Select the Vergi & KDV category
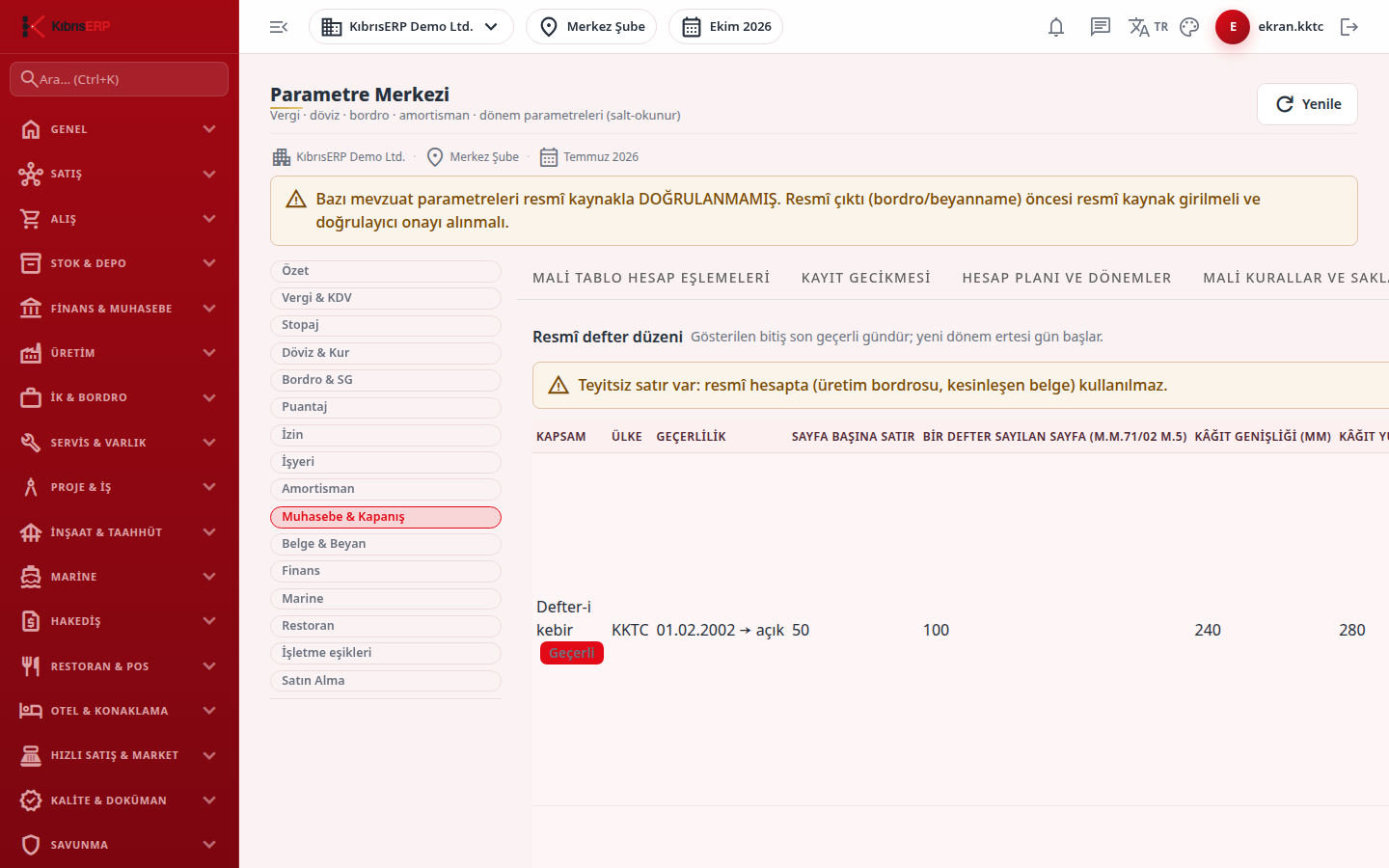Screen dimensions: 1389x868 [386, 298]
